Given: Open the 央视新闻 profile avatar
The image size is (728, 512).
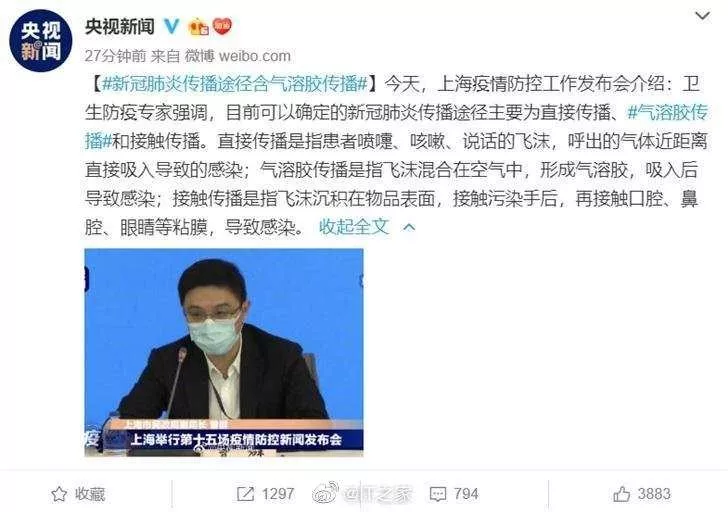Looking at the screenshot, I should click(x=41, y=40).
